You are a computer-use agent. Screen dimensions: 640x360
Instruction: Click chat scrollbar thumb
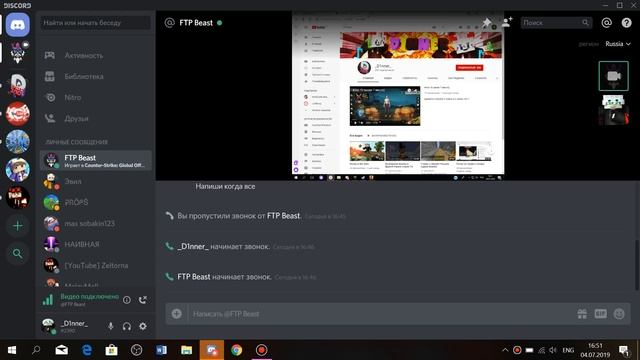pos(637,264)
